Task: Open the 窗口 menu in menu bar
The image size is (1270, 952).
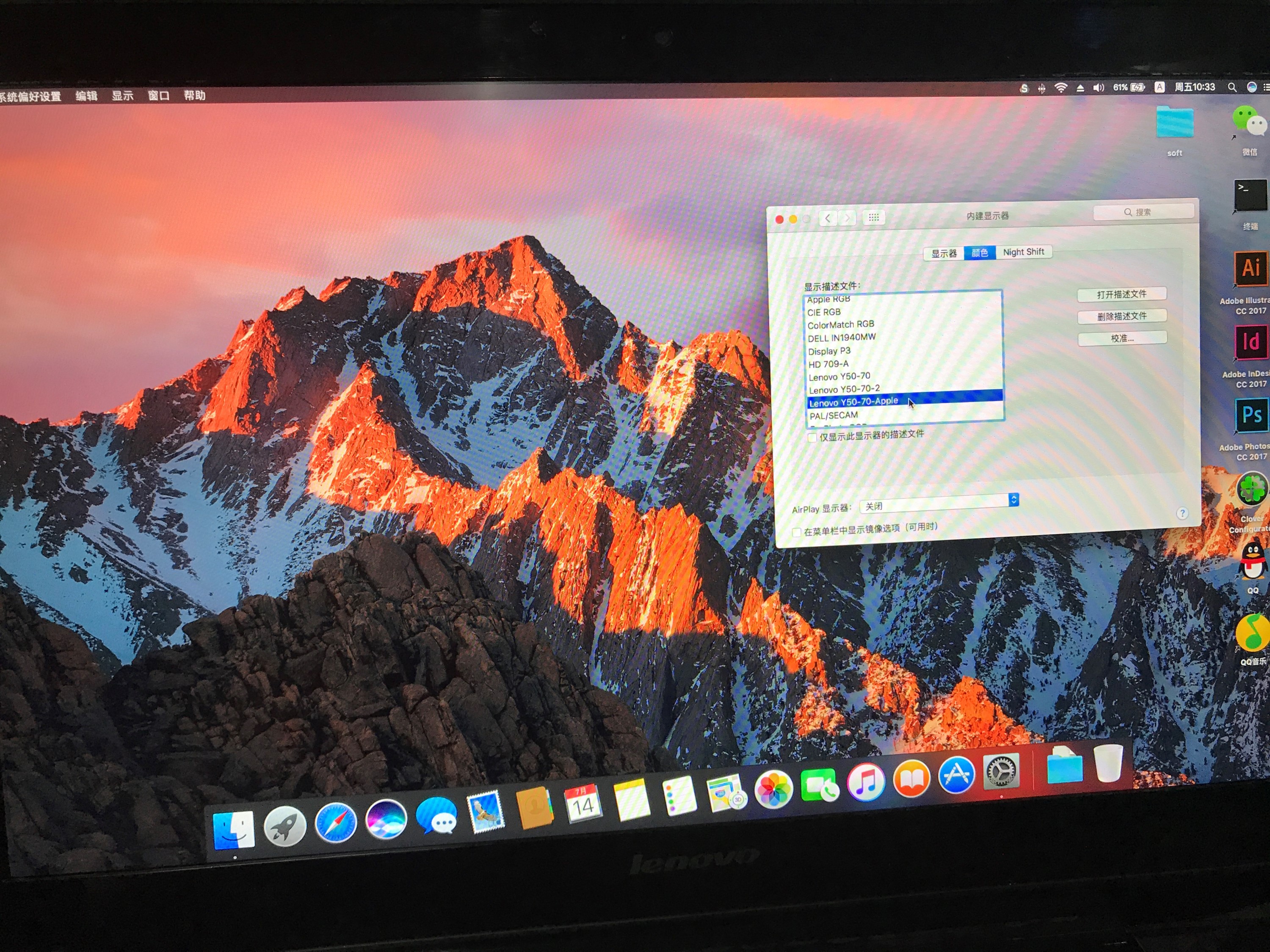Action: (x=158, y=95)
